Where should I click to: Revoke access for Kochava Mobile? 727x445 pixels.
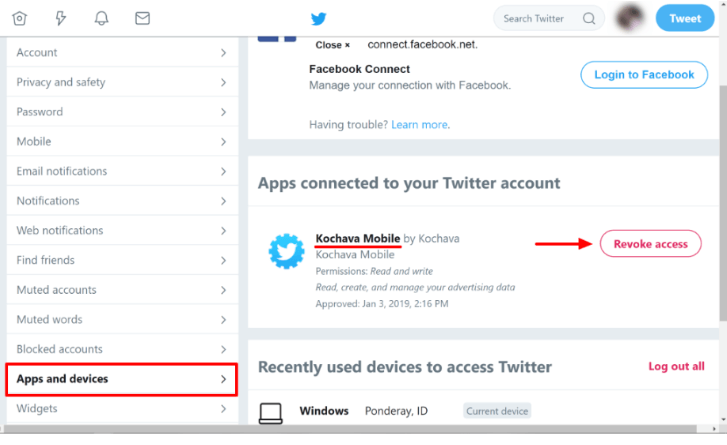coord(650,244)
